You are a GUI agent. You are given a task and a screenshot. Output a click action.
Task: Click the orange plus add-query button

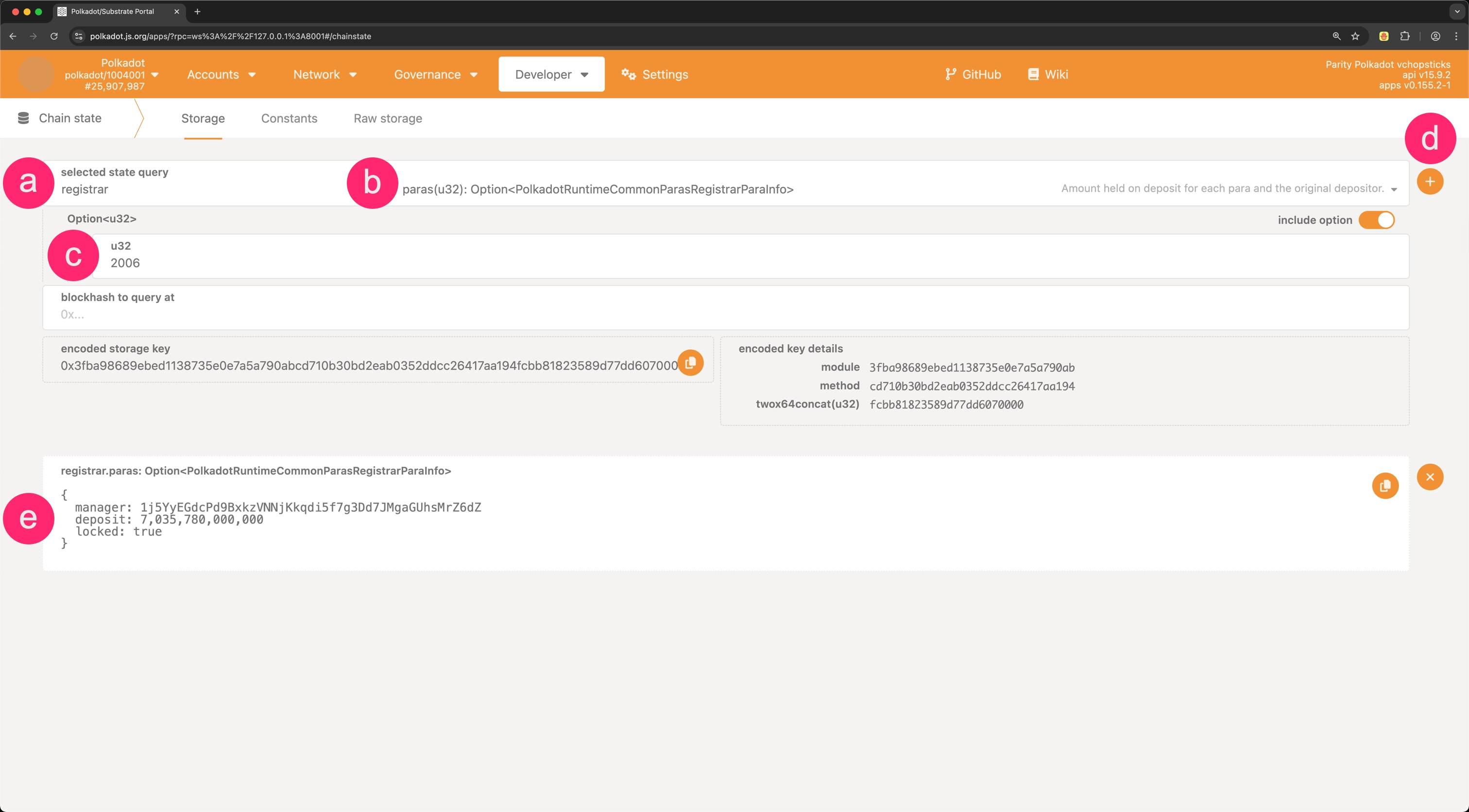1430,182
